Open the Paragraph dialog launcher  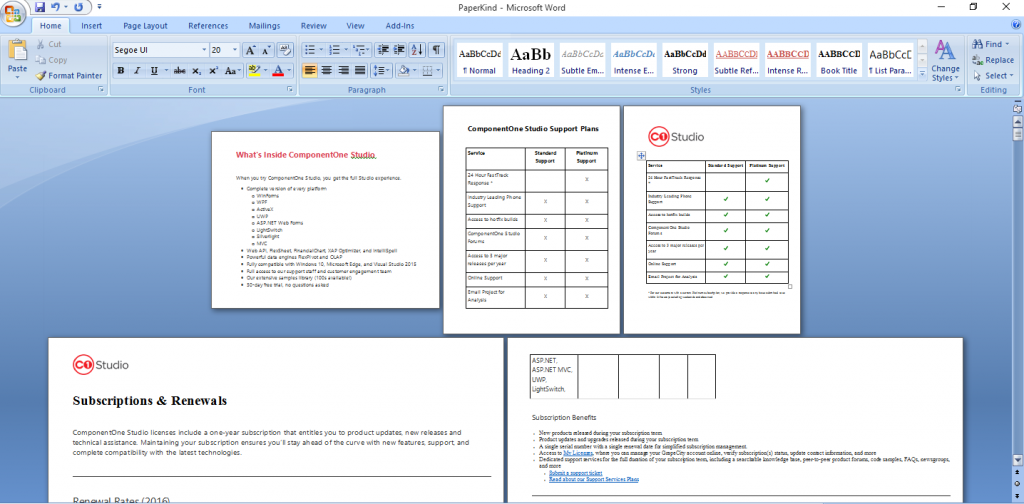pos(442,90)
